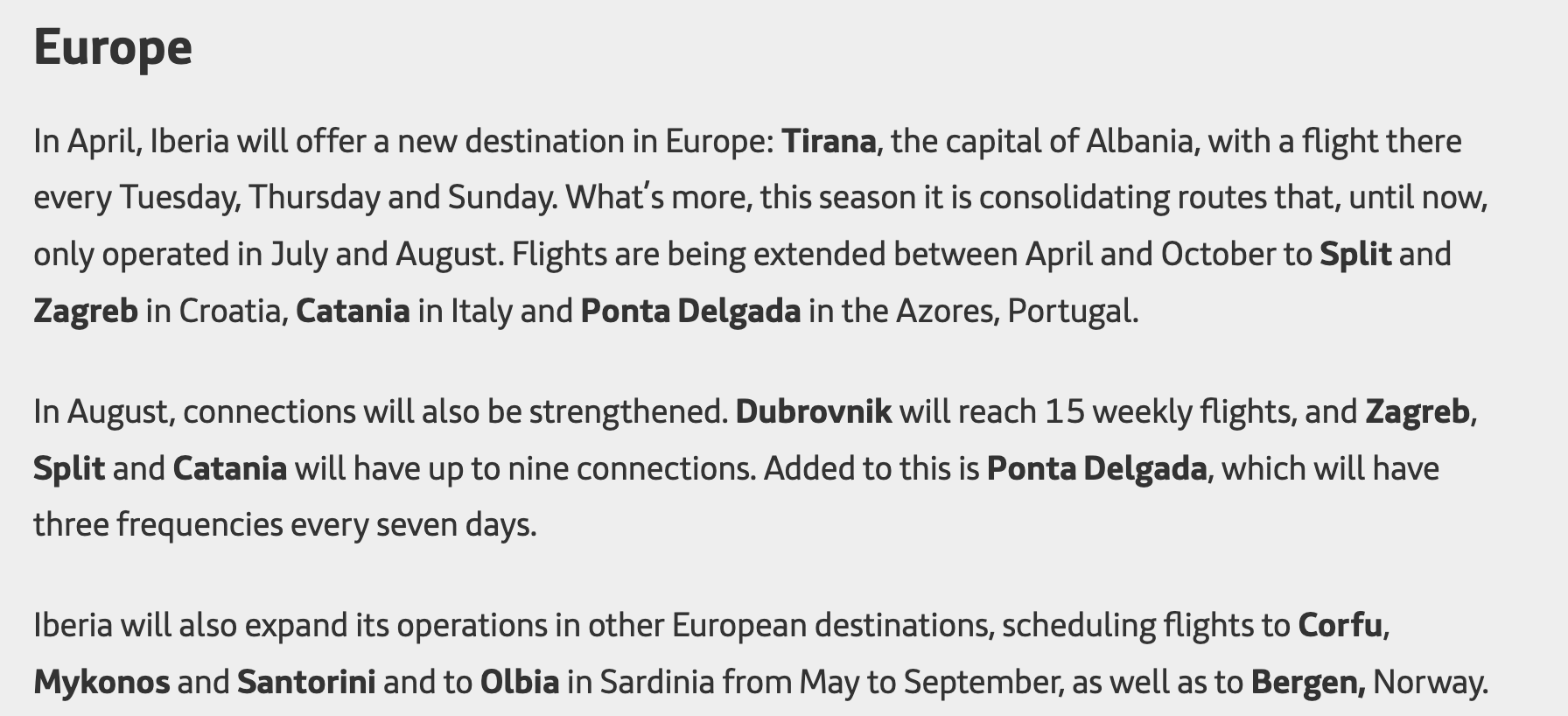1568x716 pixels.
Task: Select the bold word Tirana
Action: point(829,141)
